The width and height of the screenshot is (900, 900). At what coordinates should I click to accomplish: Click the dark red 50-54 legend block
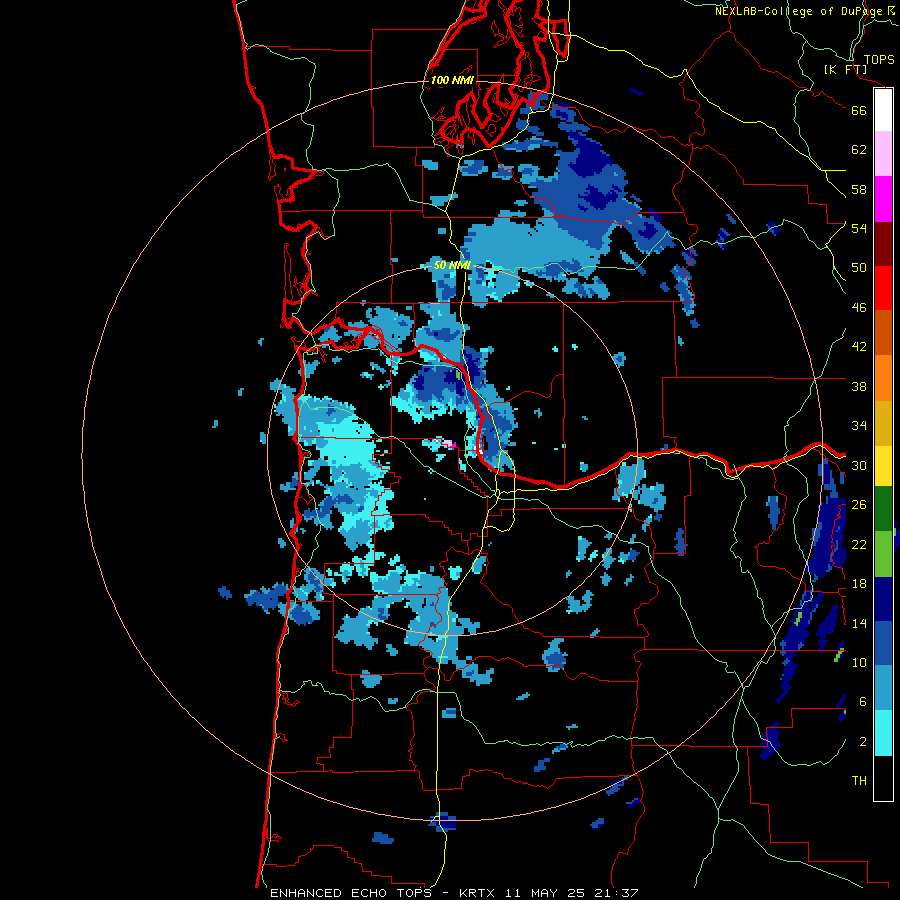(x=883, y=244)
